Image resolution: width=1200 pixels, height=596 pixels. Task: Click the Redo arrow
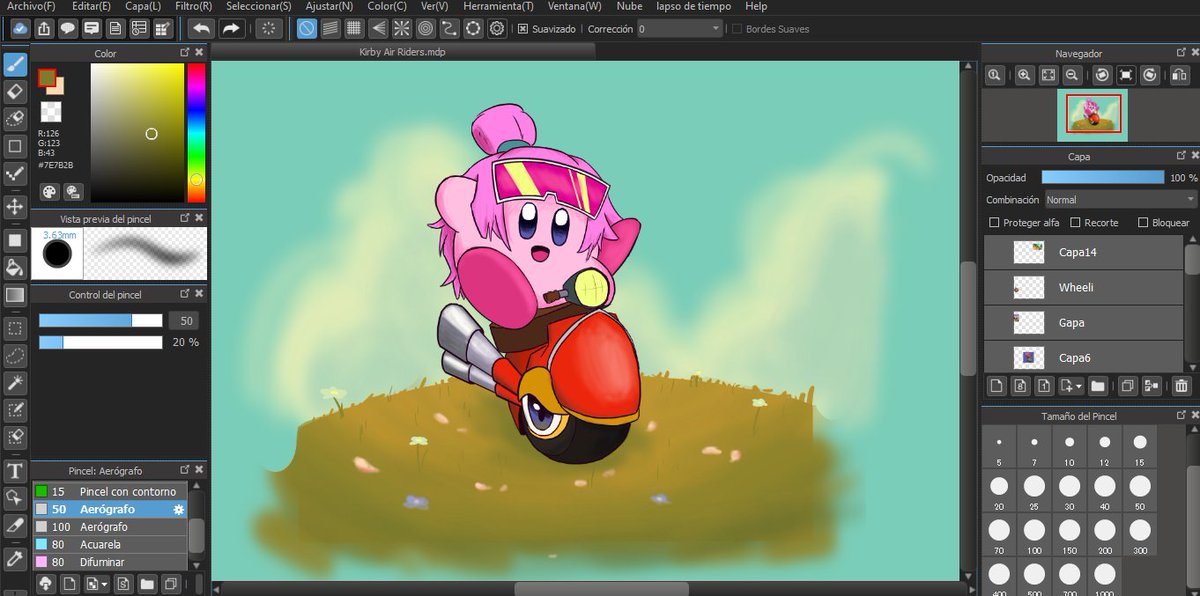coord(231,29)
